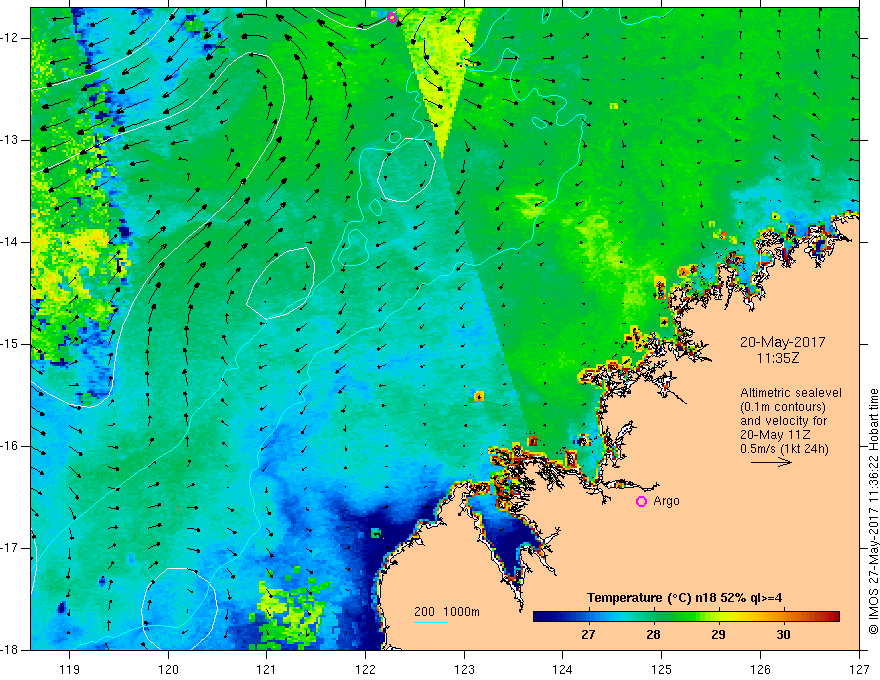The image size is (880, 680).
Task: Click the 'and velocity for' caption line
Action: click(783, 421)
